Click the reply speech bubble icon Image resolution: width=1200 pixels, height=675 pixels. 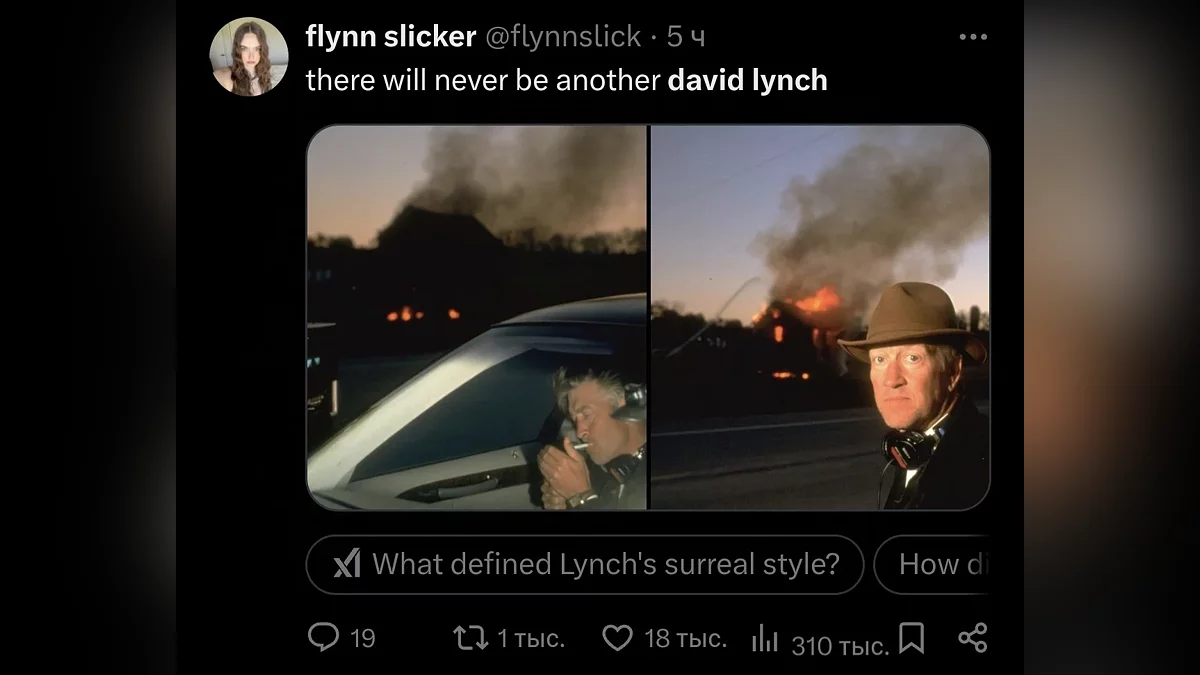coord(323,637)
